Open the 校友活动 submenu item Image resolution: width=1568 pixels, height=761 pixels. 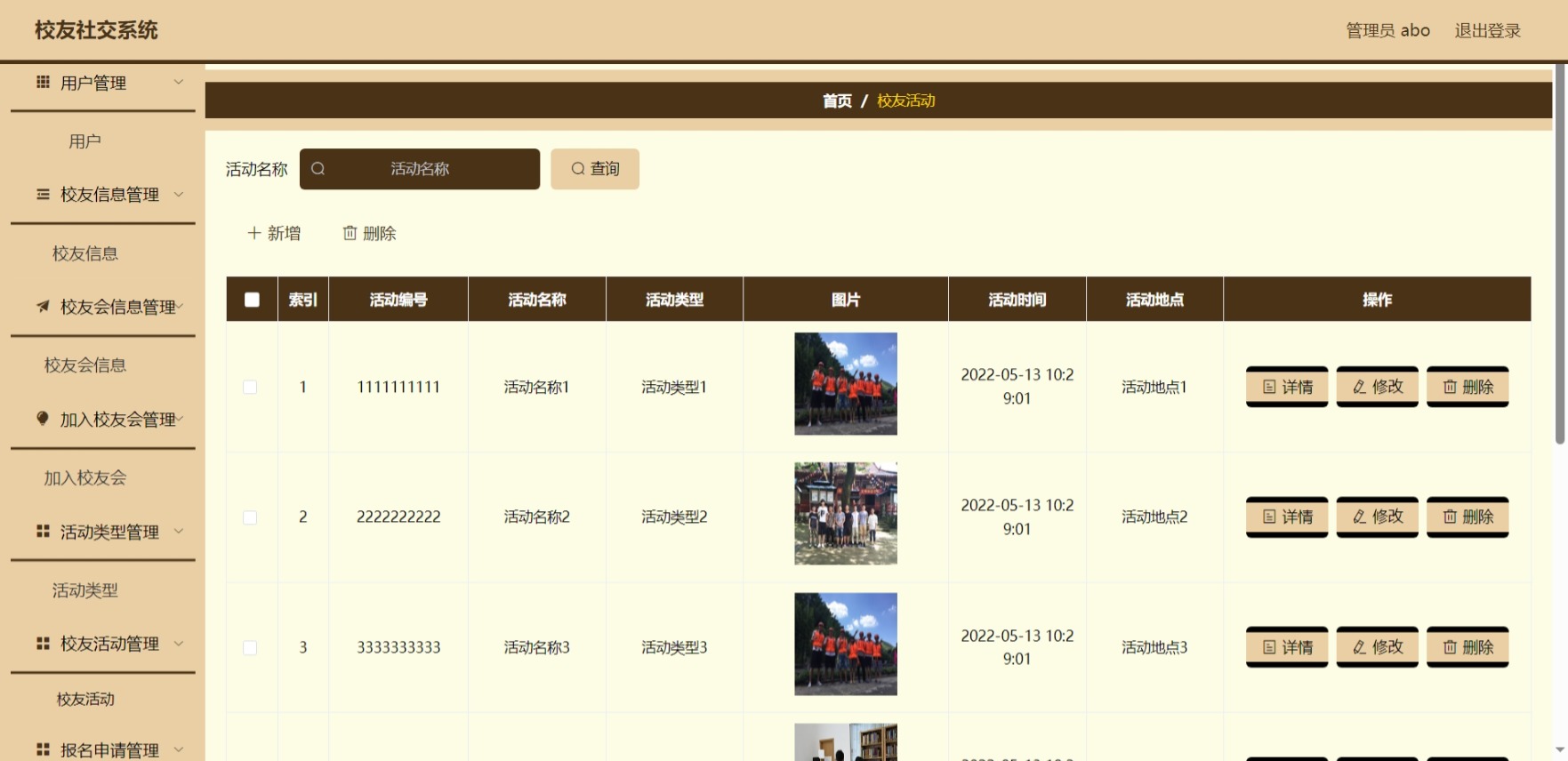(85, 700)
